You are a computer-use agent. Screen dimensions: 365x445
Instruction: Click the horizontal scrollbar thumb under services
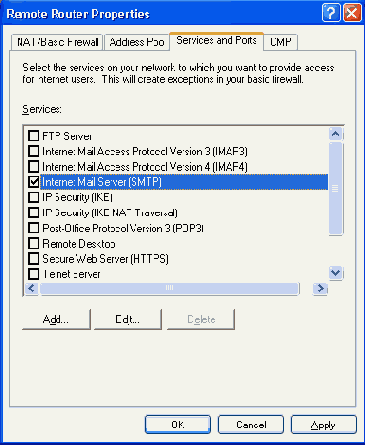pos(169,288)
